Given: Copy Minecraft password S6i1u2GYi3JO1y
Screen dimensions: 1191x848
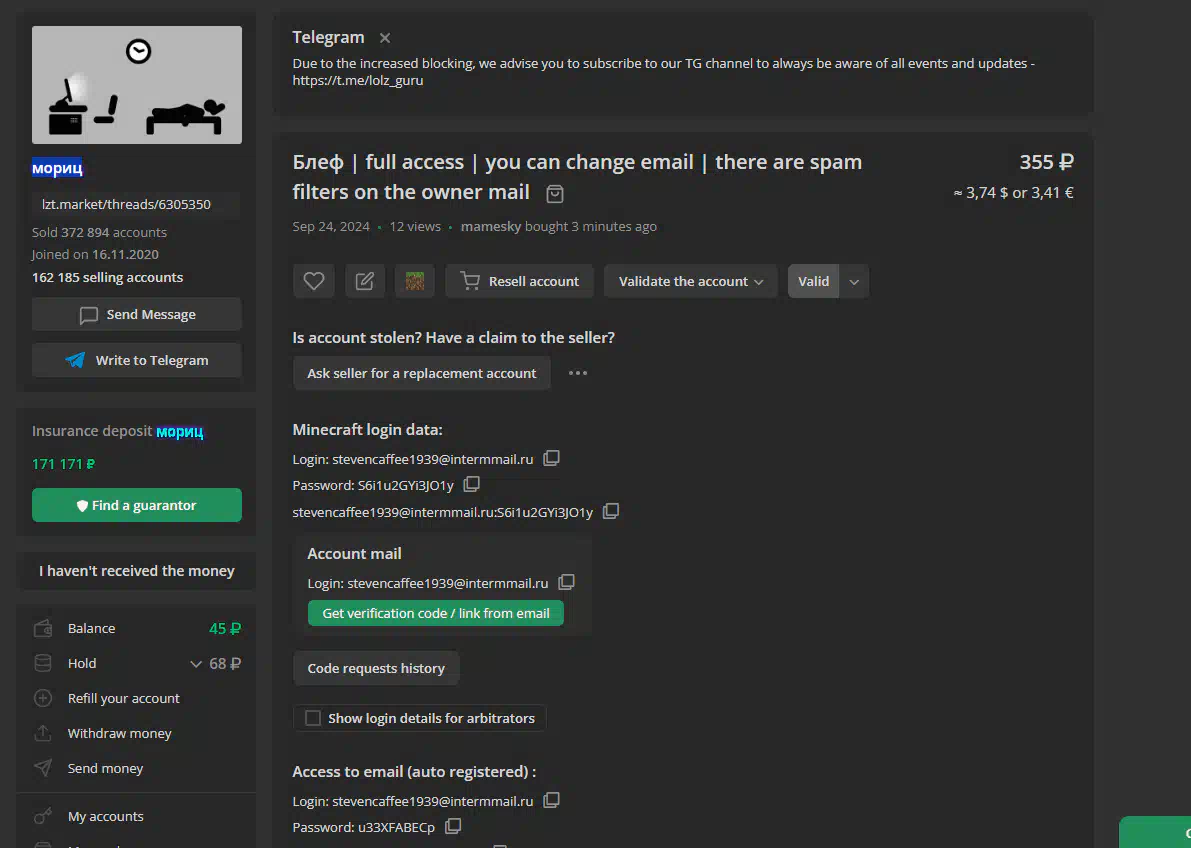Looking at the screenshot, I should (472, 484).
